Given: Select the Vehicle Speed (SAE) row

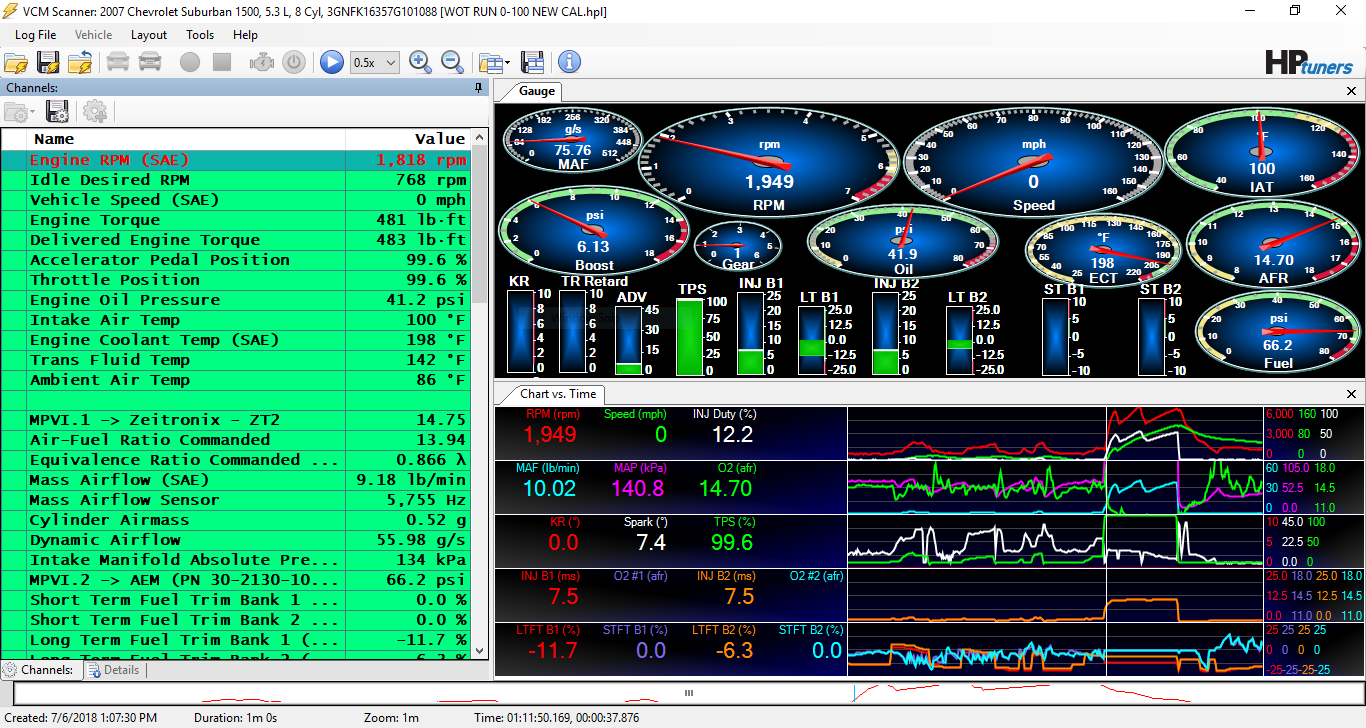Looking at the screenshot, I should tap(235, 200).
